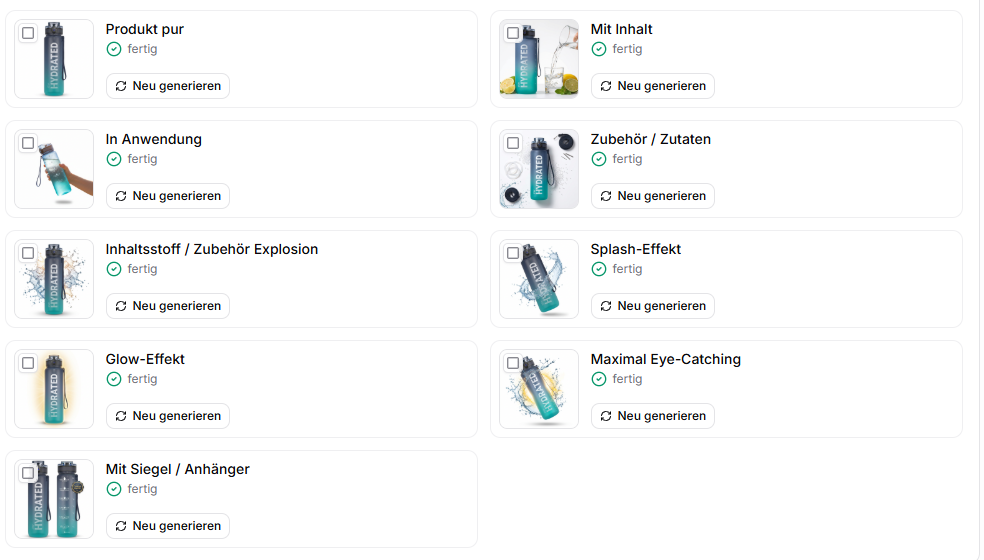Select the Mit Inhalt image checkbox
This screenshot has width=984, height=560.
513,33
